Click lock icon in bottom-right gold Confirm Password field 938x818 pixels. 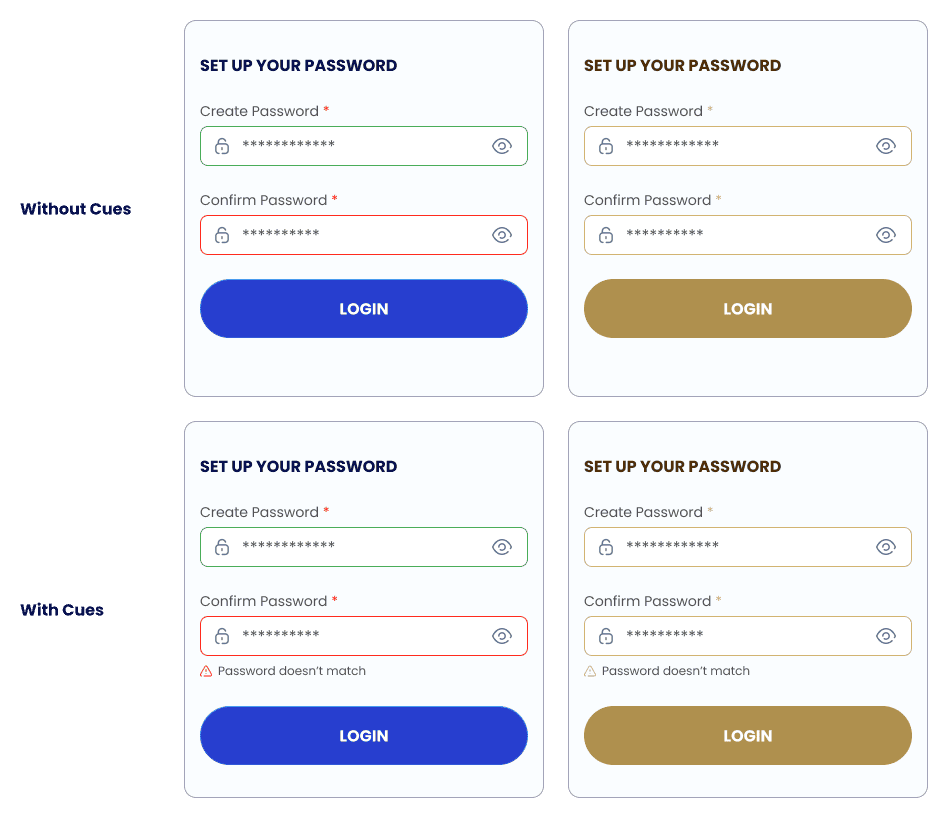click(606, 636)
